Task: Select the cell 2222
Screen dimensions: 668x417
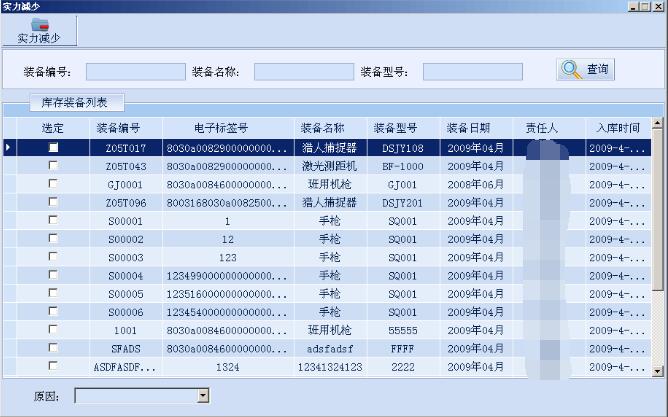Action: coord(403,367)
